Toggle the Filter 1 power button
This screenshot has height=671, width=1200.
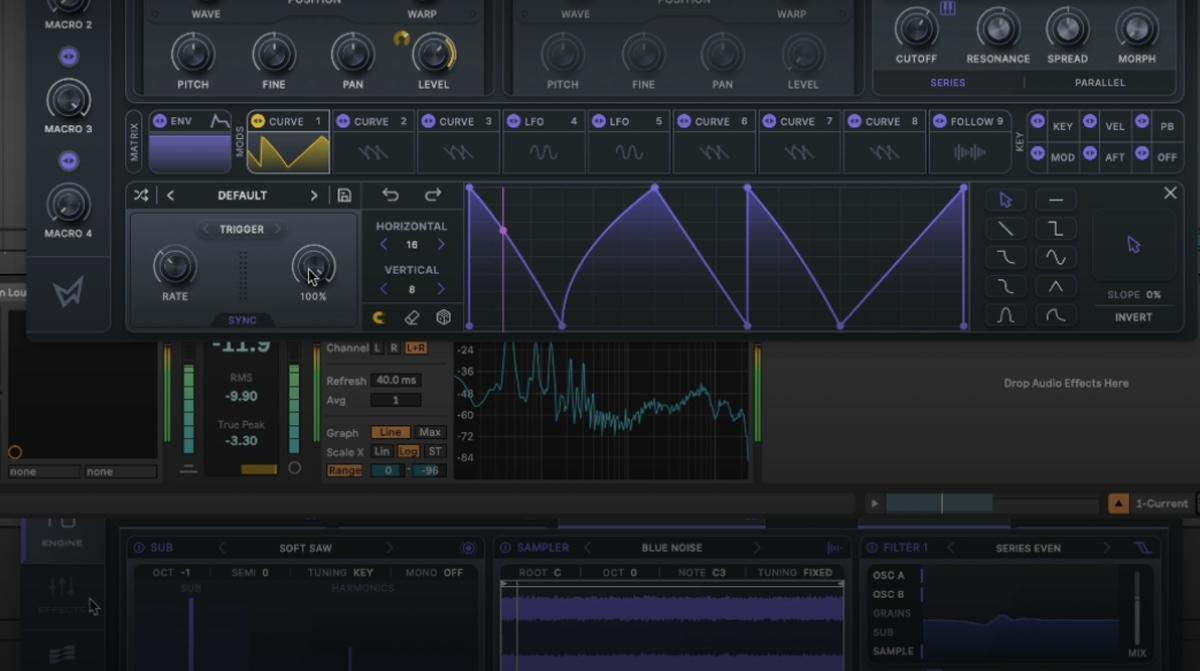click(x=872, y=548)
